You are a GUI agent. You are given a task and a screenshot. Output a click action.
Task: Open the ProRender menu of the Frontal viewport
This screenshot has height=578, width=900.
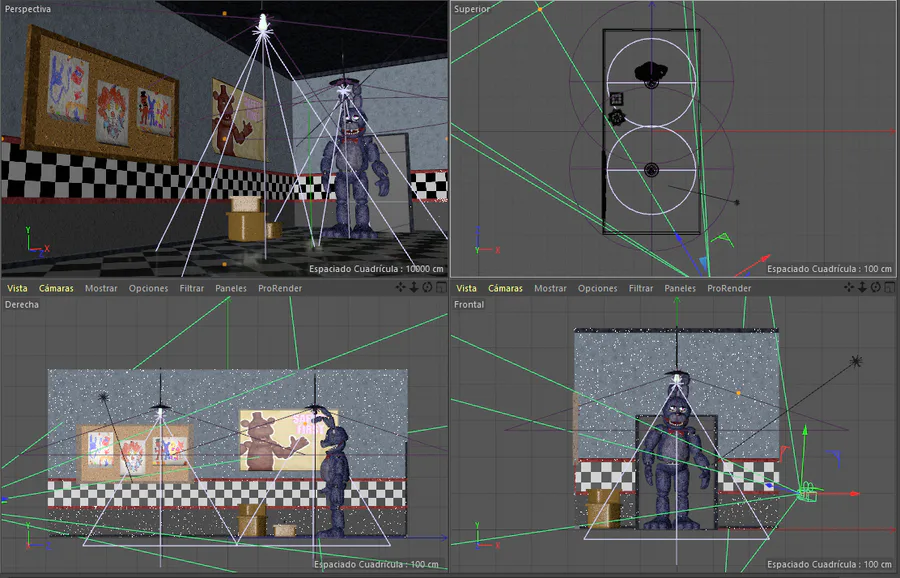click(x=729, y=288)
